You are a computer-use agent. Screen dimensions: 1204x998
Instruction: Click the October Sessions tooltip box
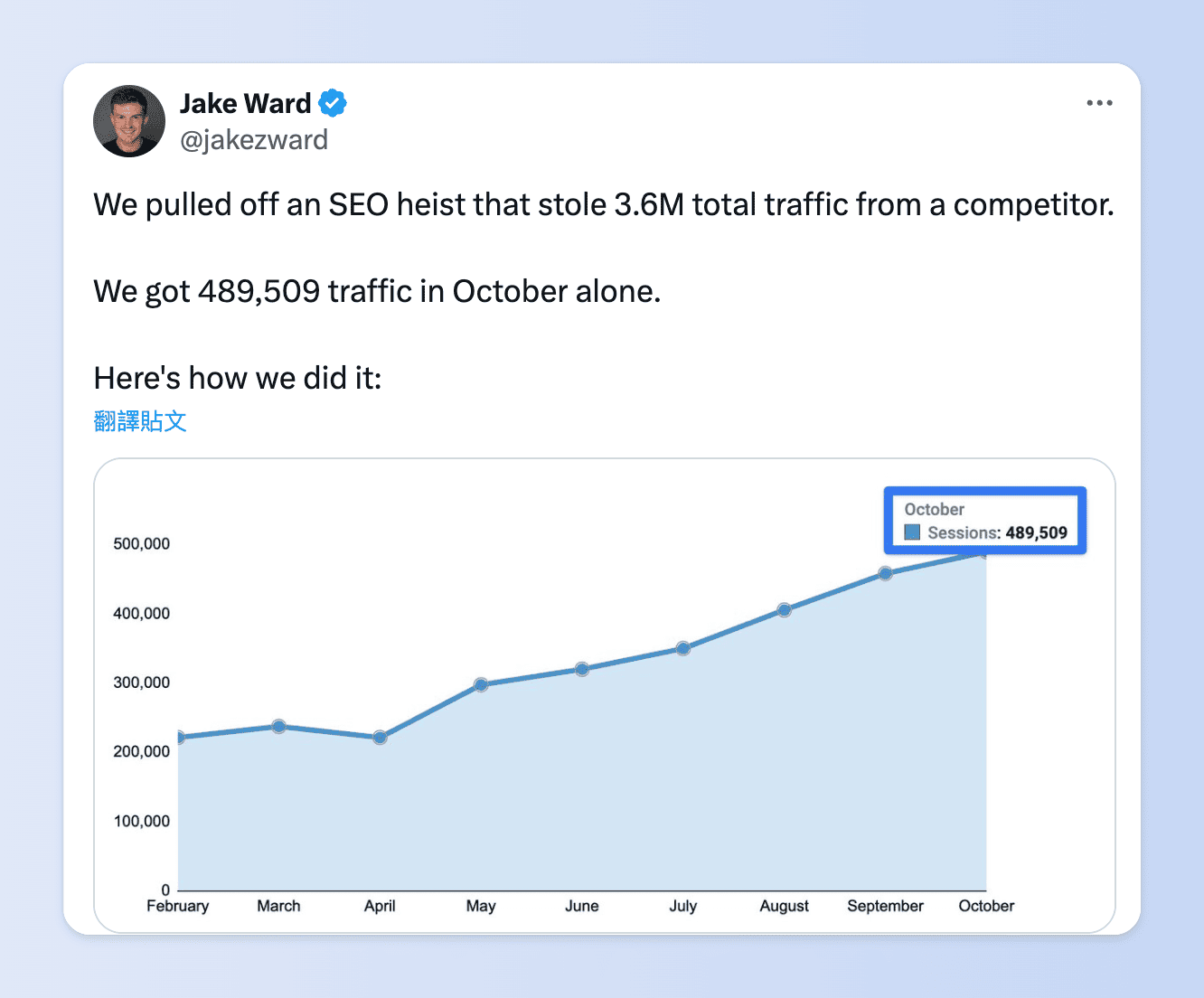(984, 521)
